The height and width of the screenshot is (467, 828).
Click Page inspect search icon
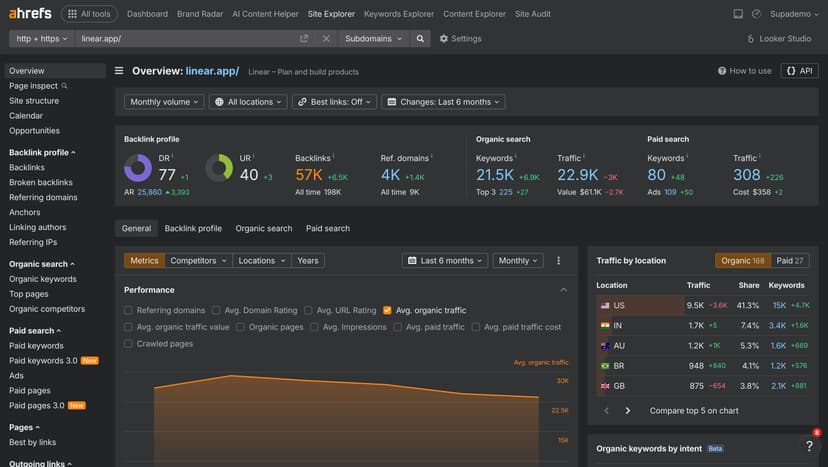coord(64,86)
